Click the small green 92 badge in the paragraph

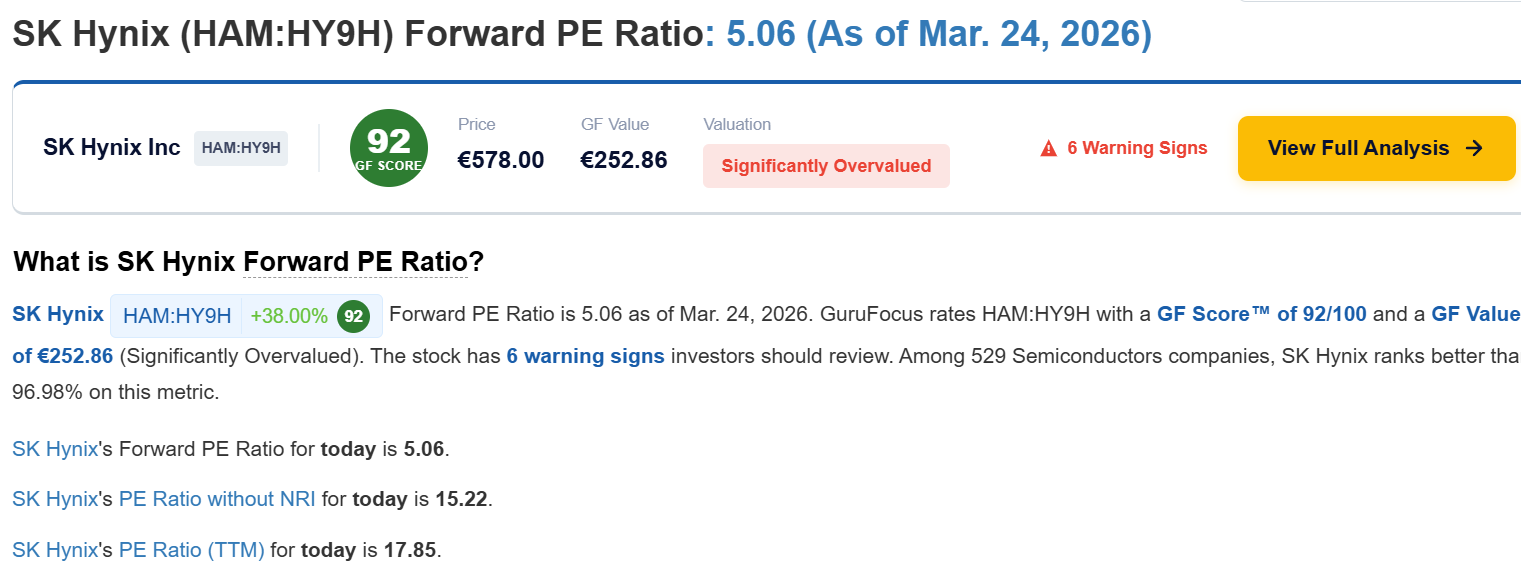point(353,316)
